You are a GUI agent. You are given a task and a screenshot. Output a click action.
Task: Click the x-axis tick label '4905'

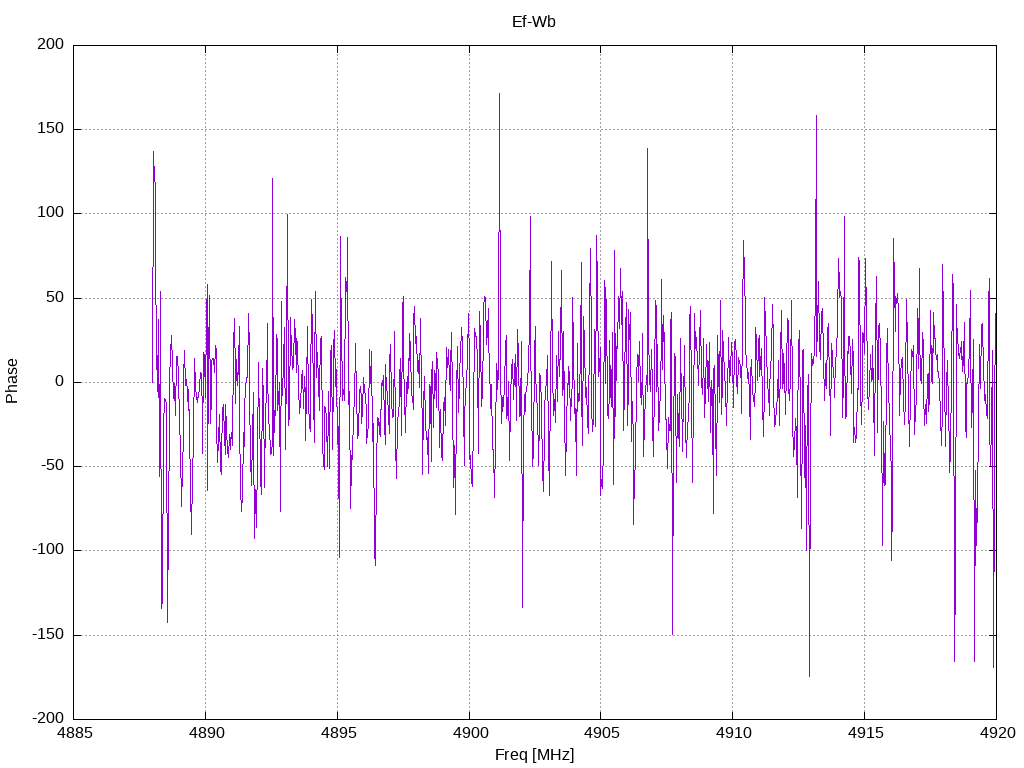(601, 733)
